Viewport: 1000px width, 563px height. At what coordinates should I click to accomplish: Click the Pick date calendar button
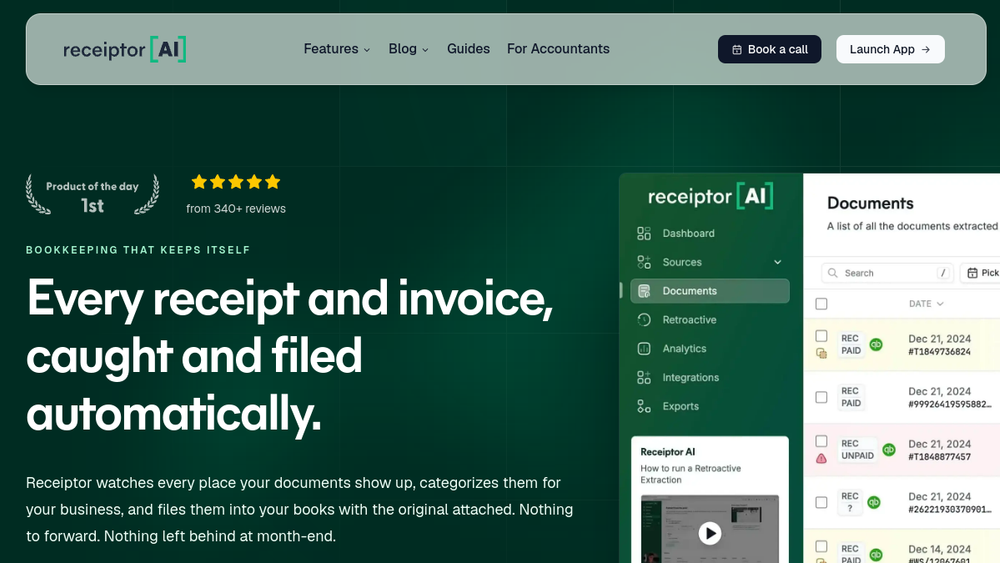[x=980, y=273]
